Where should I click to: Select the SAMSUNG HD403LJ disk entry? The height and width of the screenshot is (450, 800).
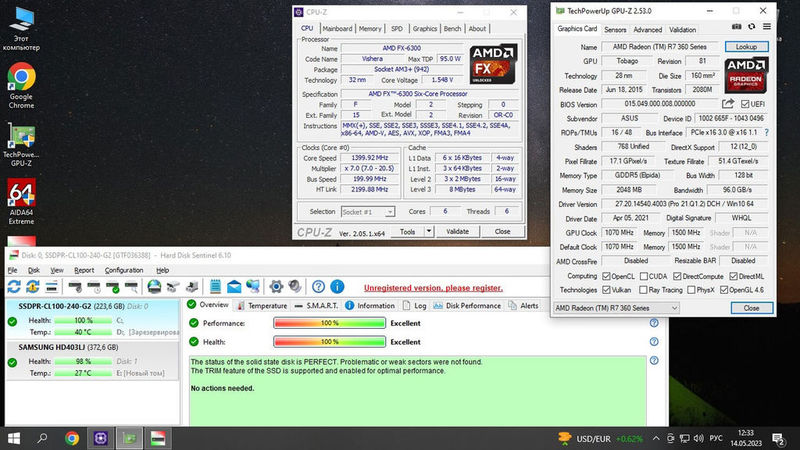[92, 360]
